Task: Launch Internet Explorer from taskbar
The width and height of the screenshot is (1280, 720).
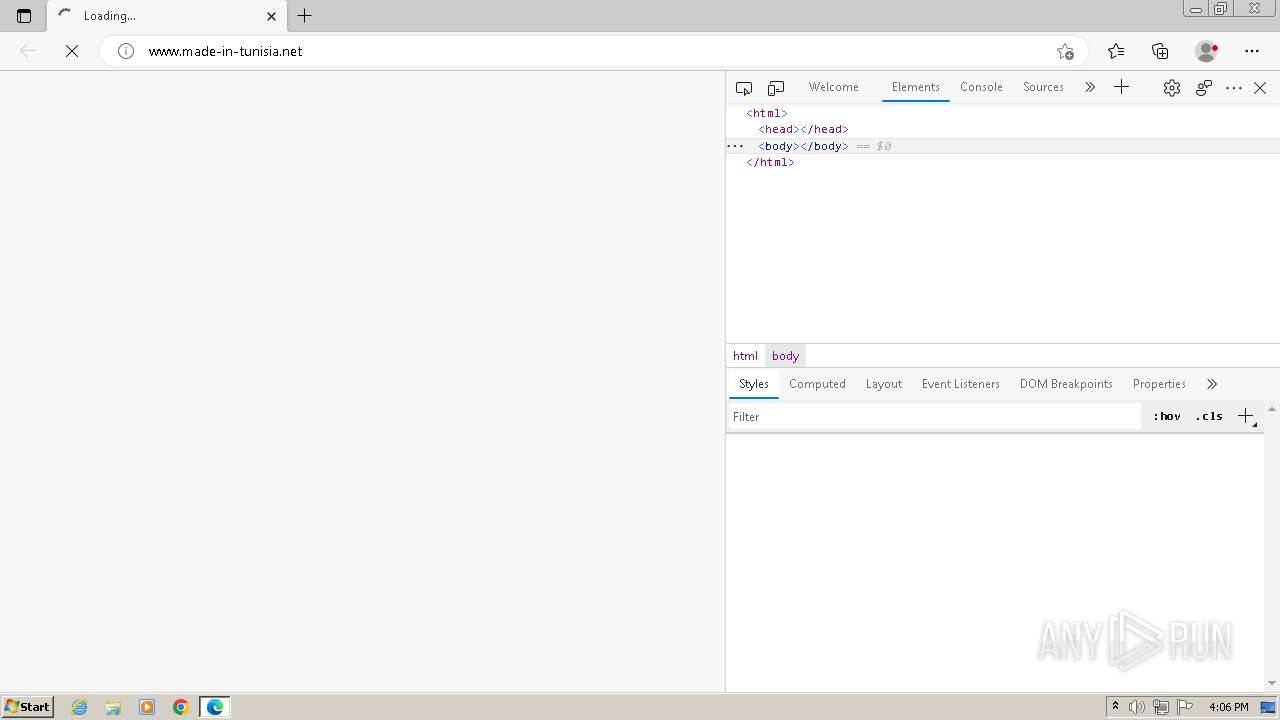Action: coord(80,707)
